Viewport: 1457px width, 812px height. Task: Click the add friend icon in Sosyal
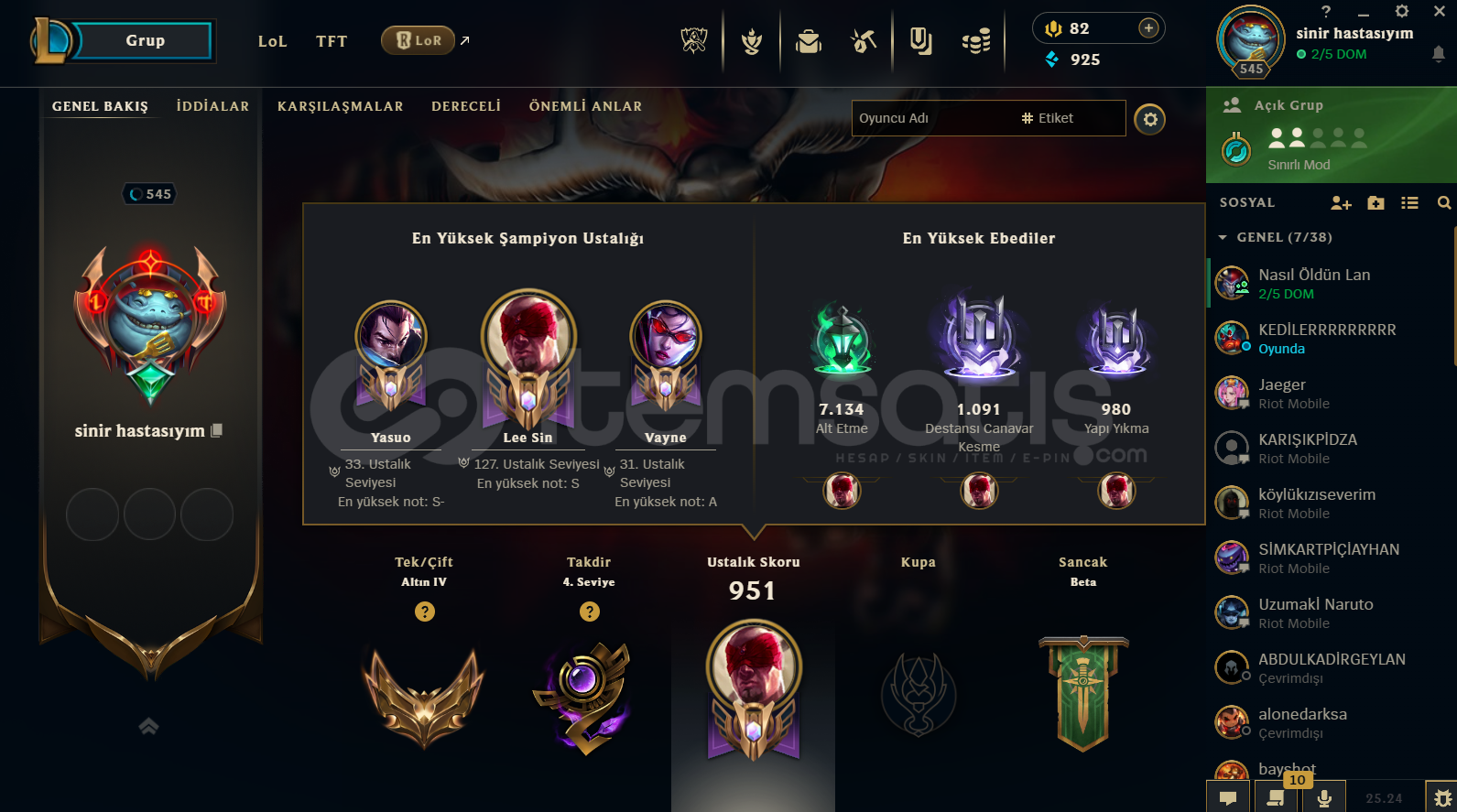click(1341, 203)
